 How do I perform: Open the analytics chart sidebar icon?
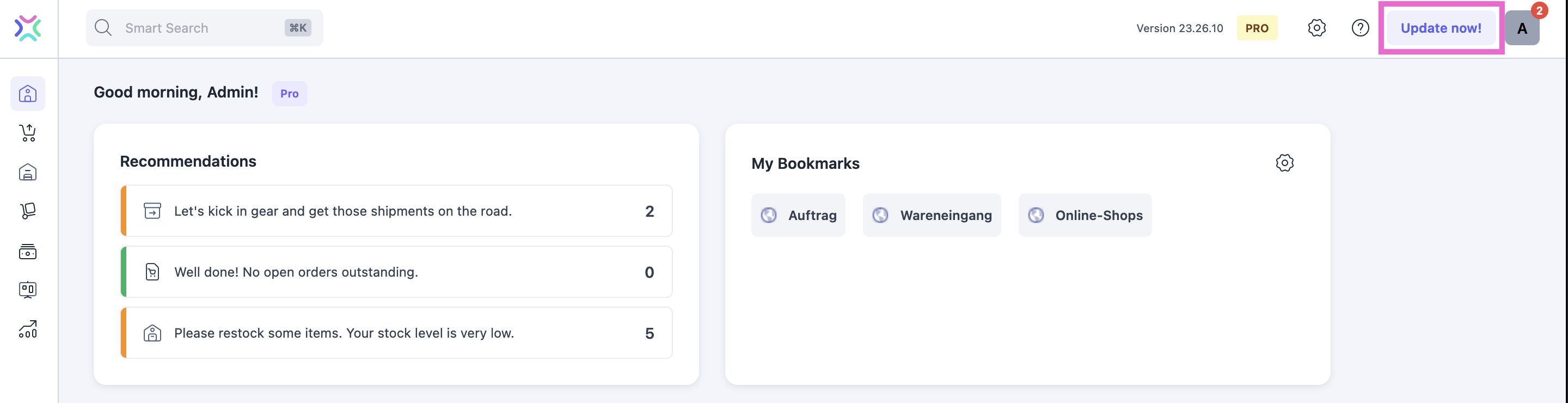28,329
